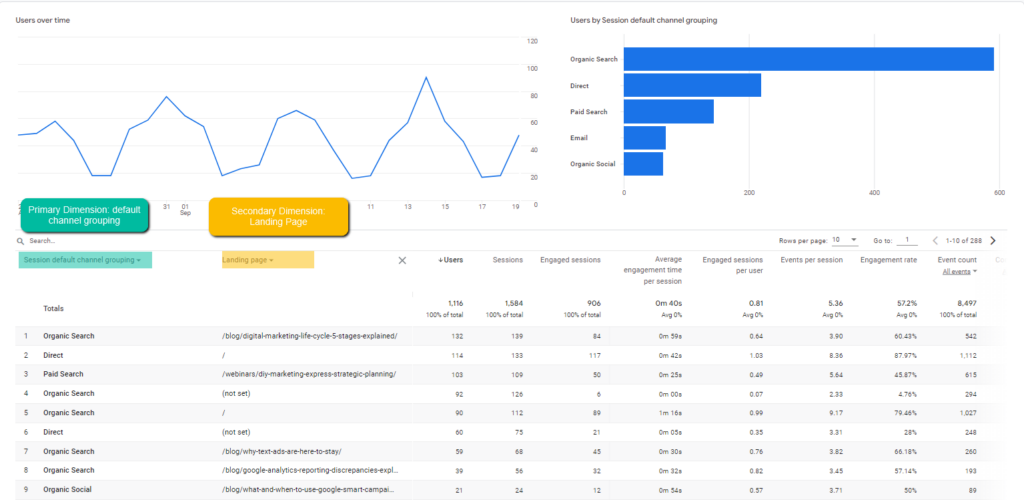Viewport: 1024px width, 500px height.
Task: Click total sessions value 1,584
Action: 513,304
